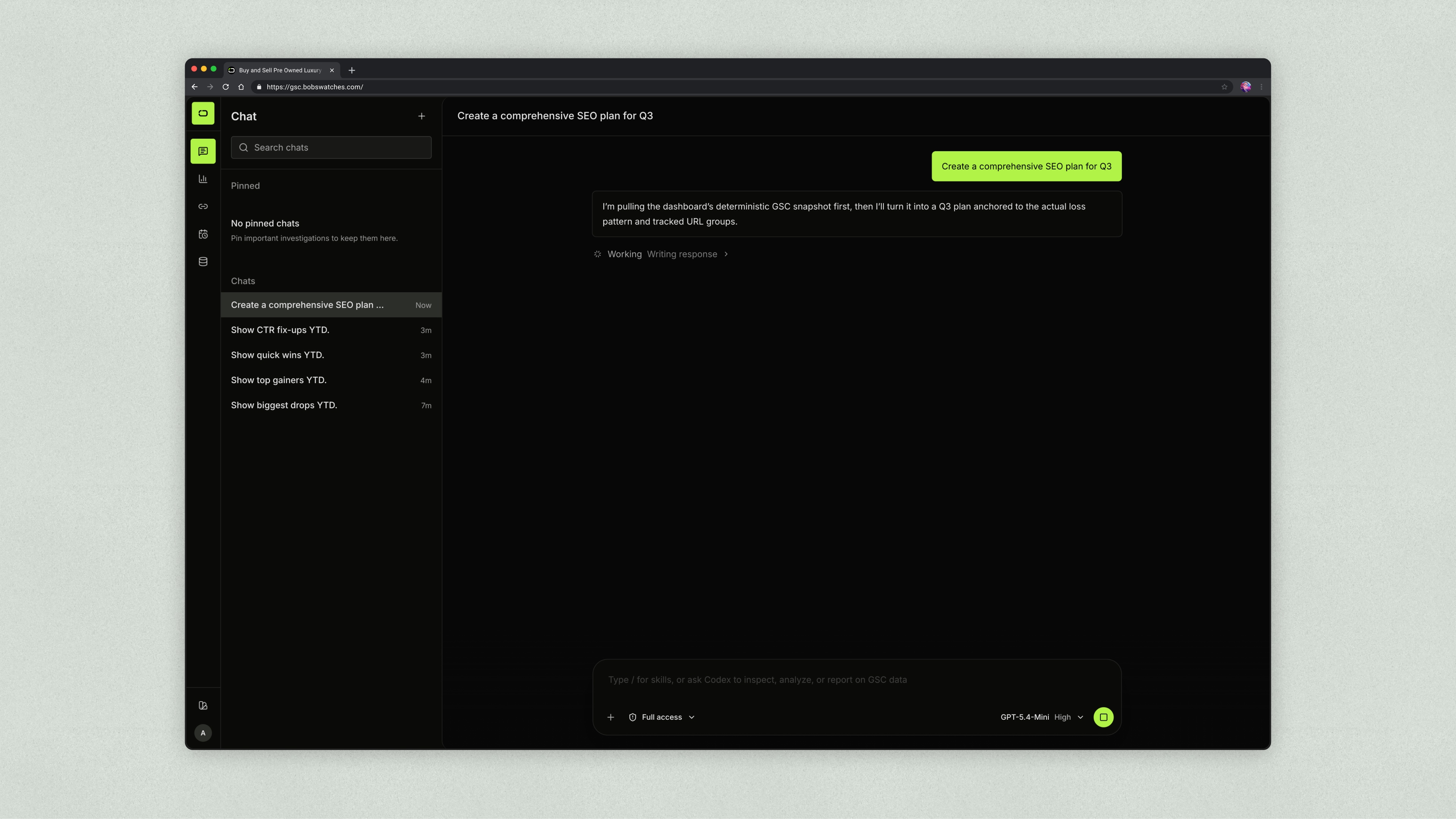Click the '7m' timestamp
This screenshot has height=819, width=1456.
tap(426, 406)
